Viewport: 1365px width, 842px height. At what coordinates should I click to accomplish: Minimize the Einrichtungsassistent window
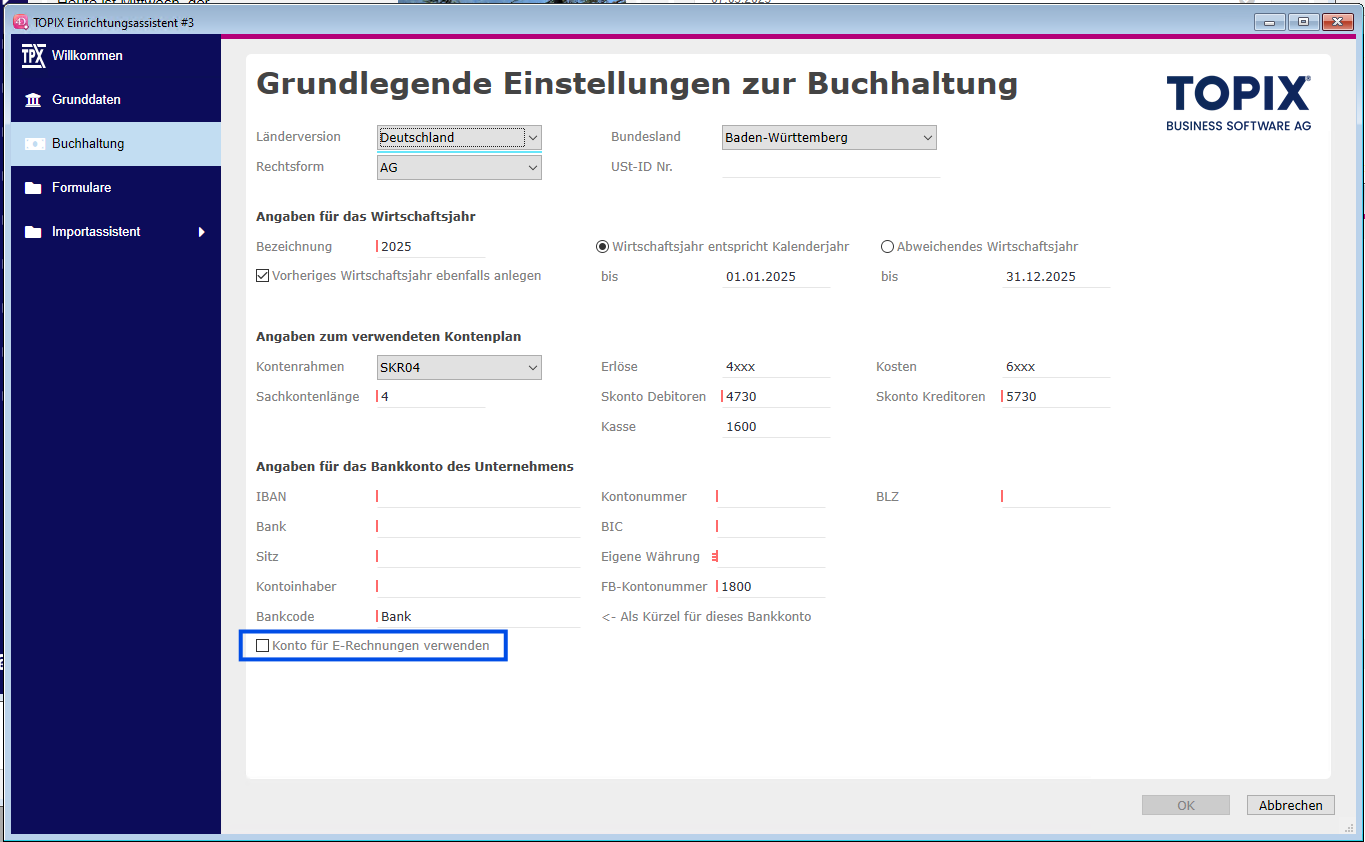[x=1272, y=21]
